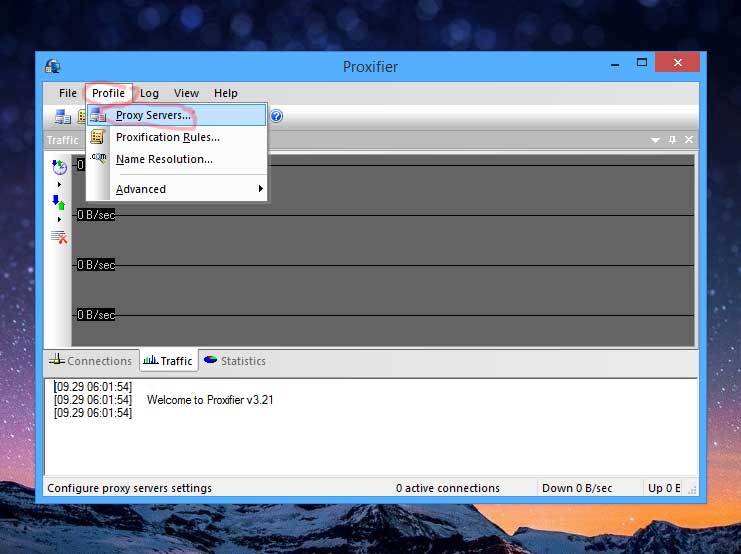Viewport: 741px width, 554px height.
Task: Open the Log menu
Action: [x=149, y=93]
